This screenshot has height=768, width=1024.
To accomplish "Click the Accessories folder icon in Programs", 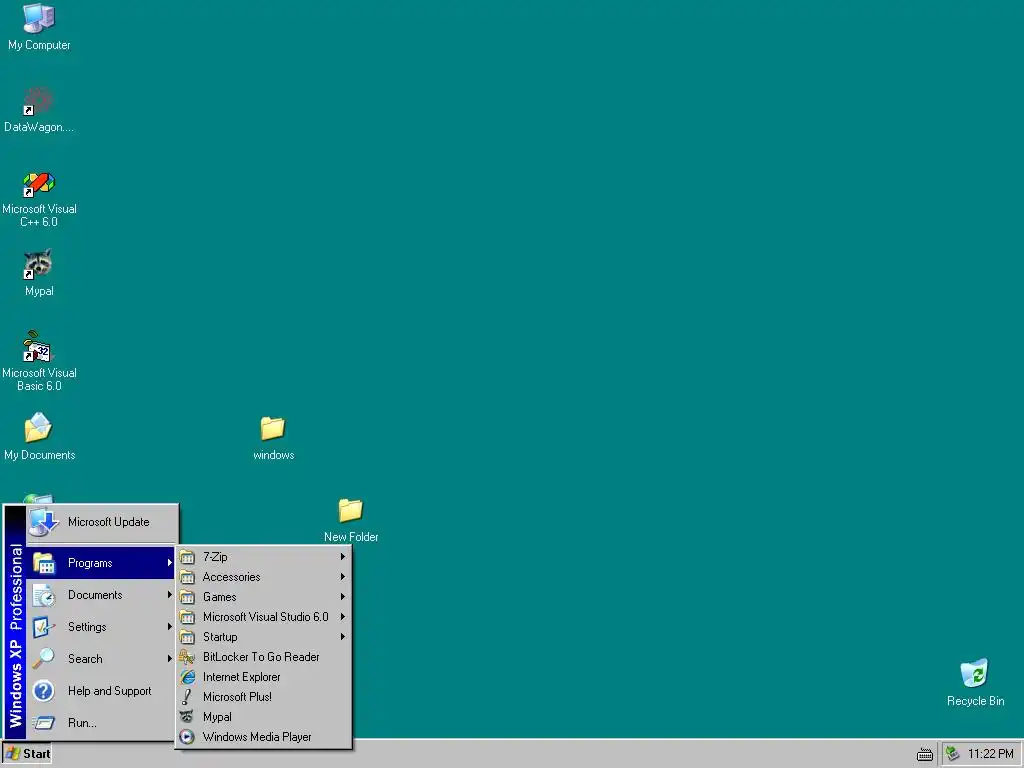I will tap(187, 577).
